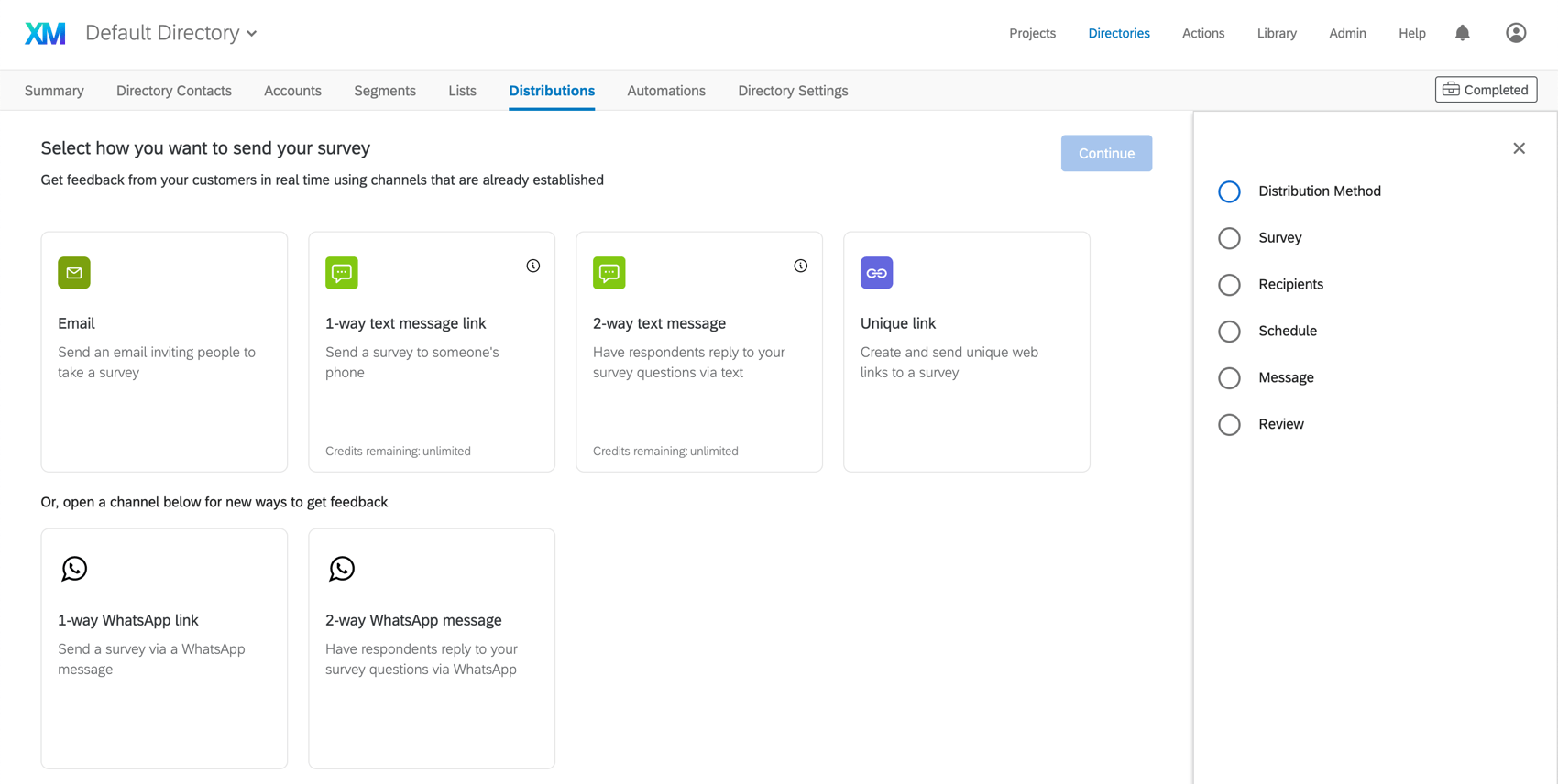Image resolution: width=1558 pixels, height=784 pixels.
Task: Click the Schedule step label
Action: pyautogui.click(x=1288, y=332)
